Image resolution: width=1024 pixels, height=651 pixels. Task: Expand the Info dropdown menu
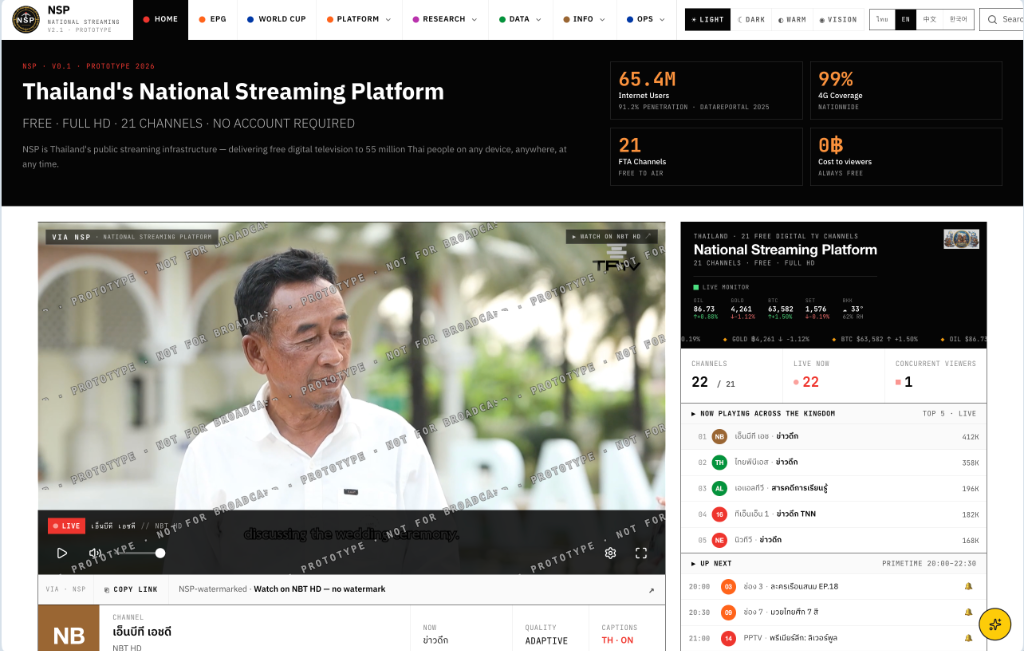584,20
